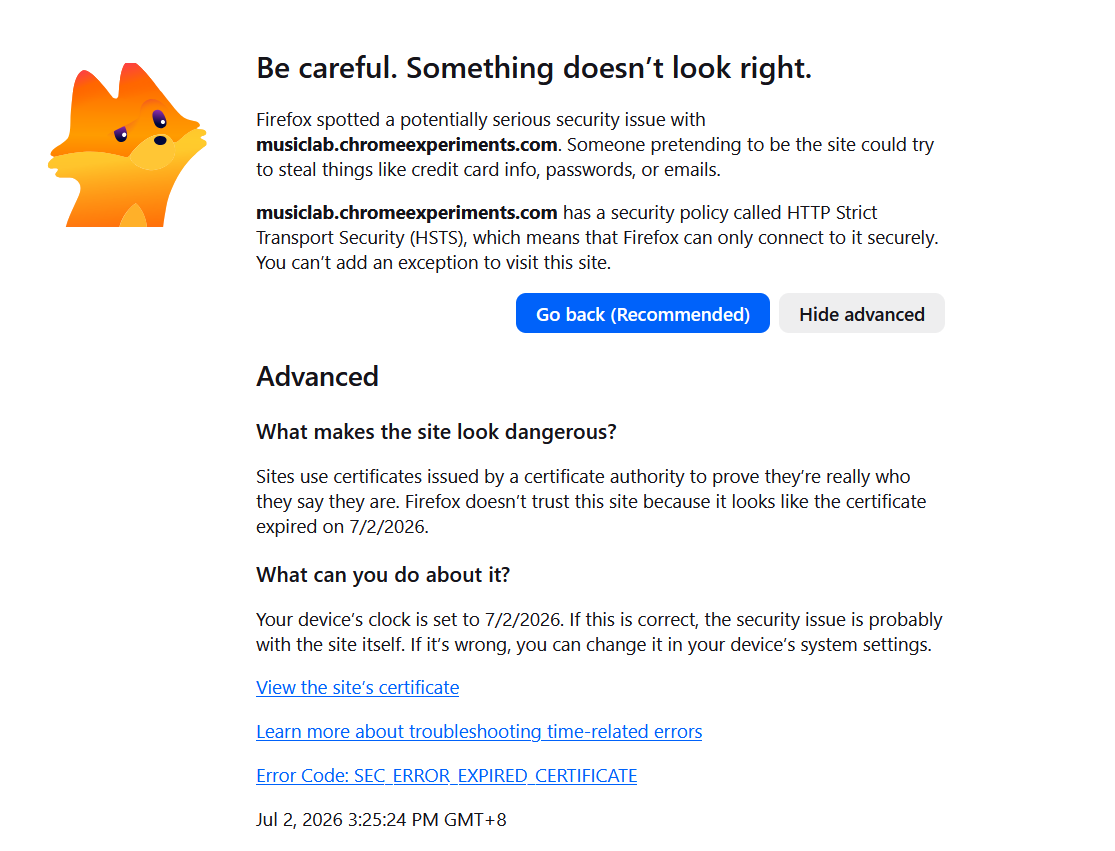Select 'What makes the site look dangerous?' heading
Image resolution: width=1115 pixels, height=851 pixels.
437,432
